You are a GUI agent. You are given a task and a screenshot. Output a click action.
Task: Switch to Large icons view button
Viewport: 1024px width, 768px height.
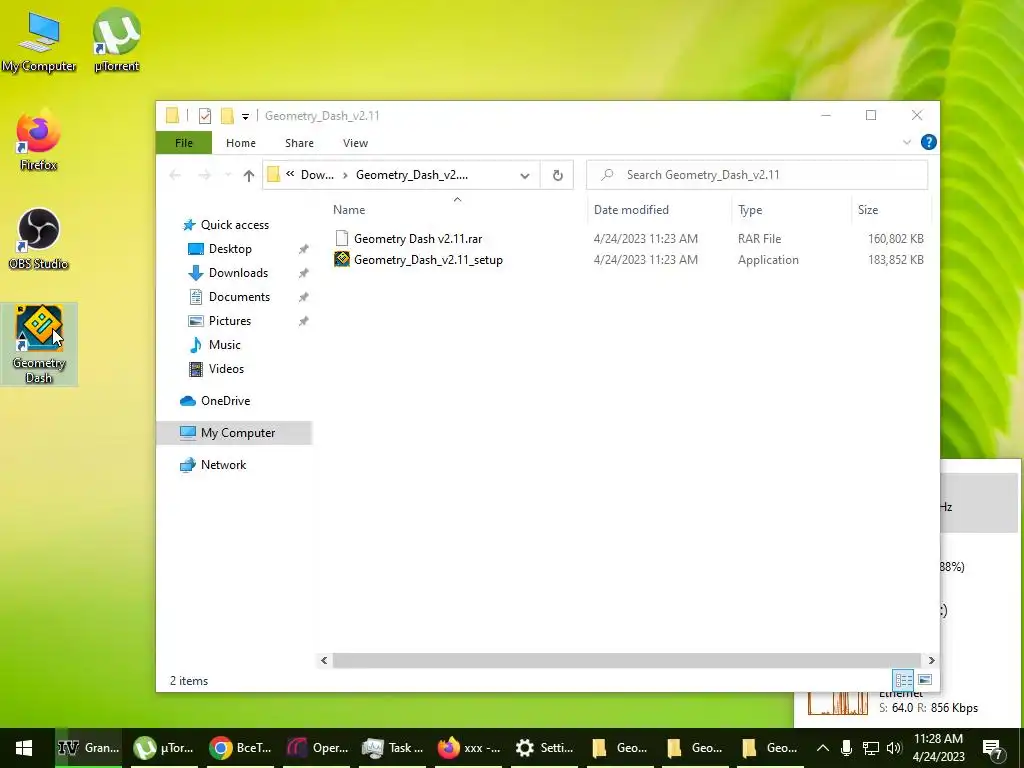[x=925, y=680]
